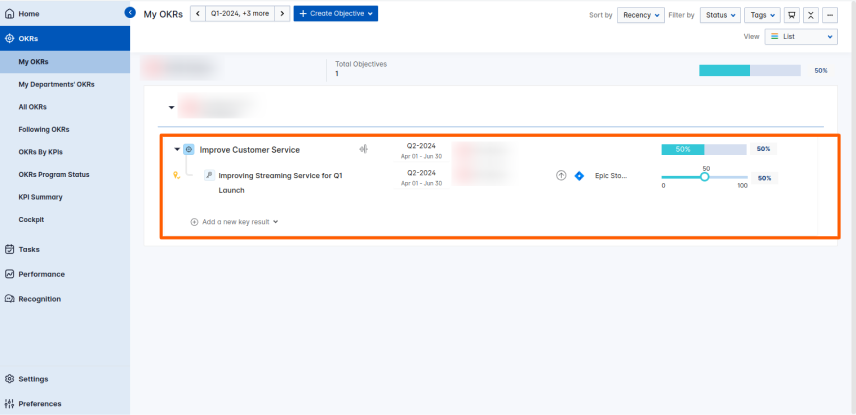Screen dimensions: 856x415
Task: Click the overall 50% progress bar at top
Action: [750, 70]
